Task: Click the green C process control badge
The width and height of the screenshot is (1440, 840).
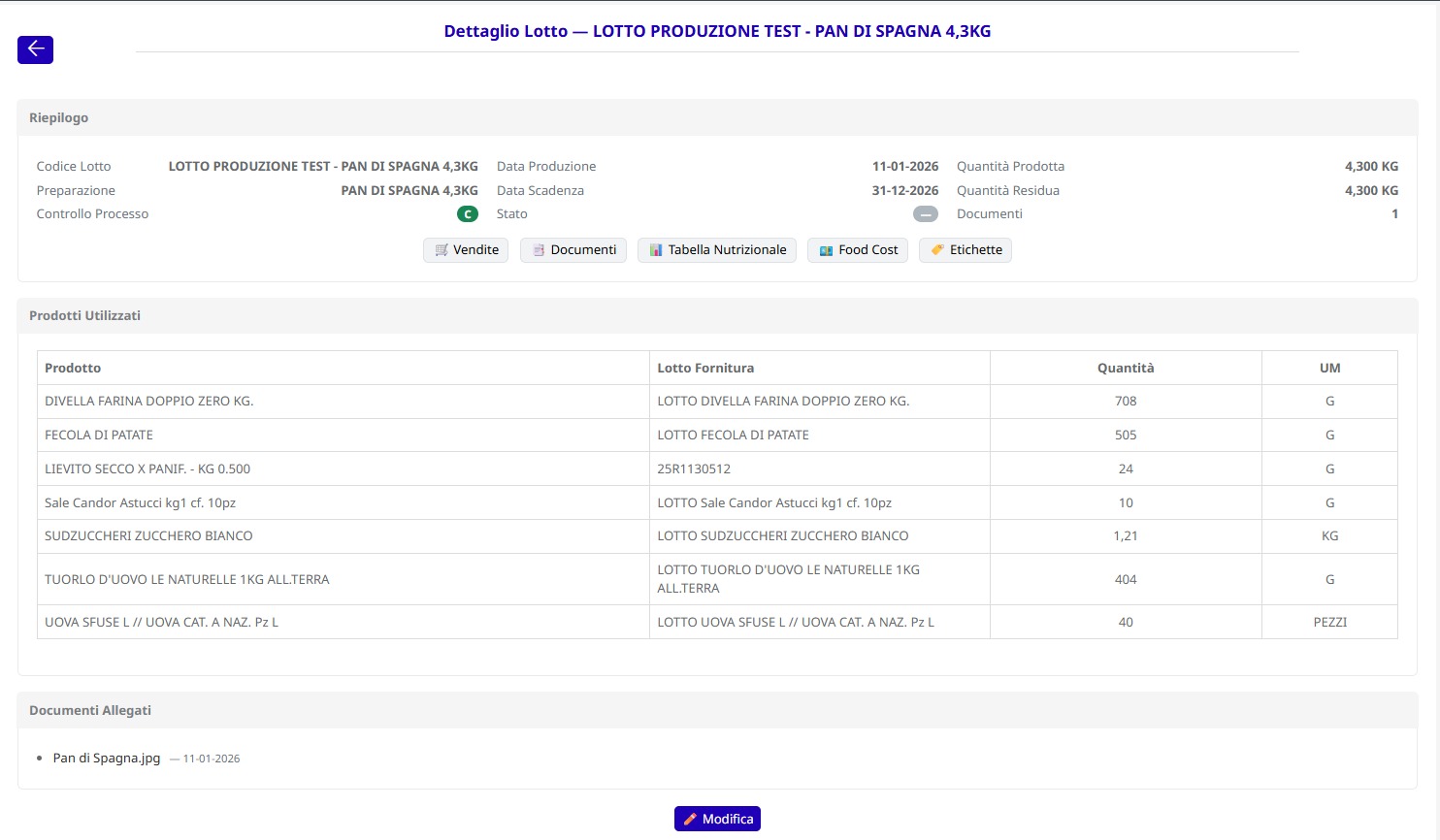Action: click(x=468, y=214)
